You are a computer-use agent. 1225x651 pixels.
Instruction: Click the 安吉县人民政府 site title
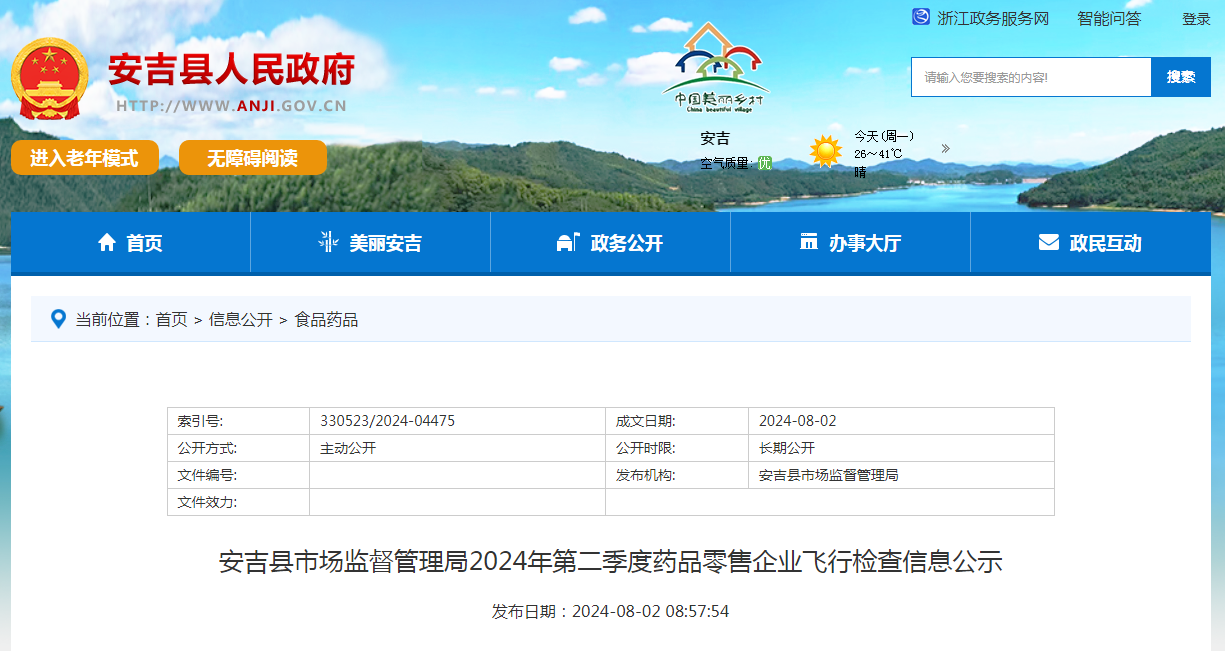232,70
